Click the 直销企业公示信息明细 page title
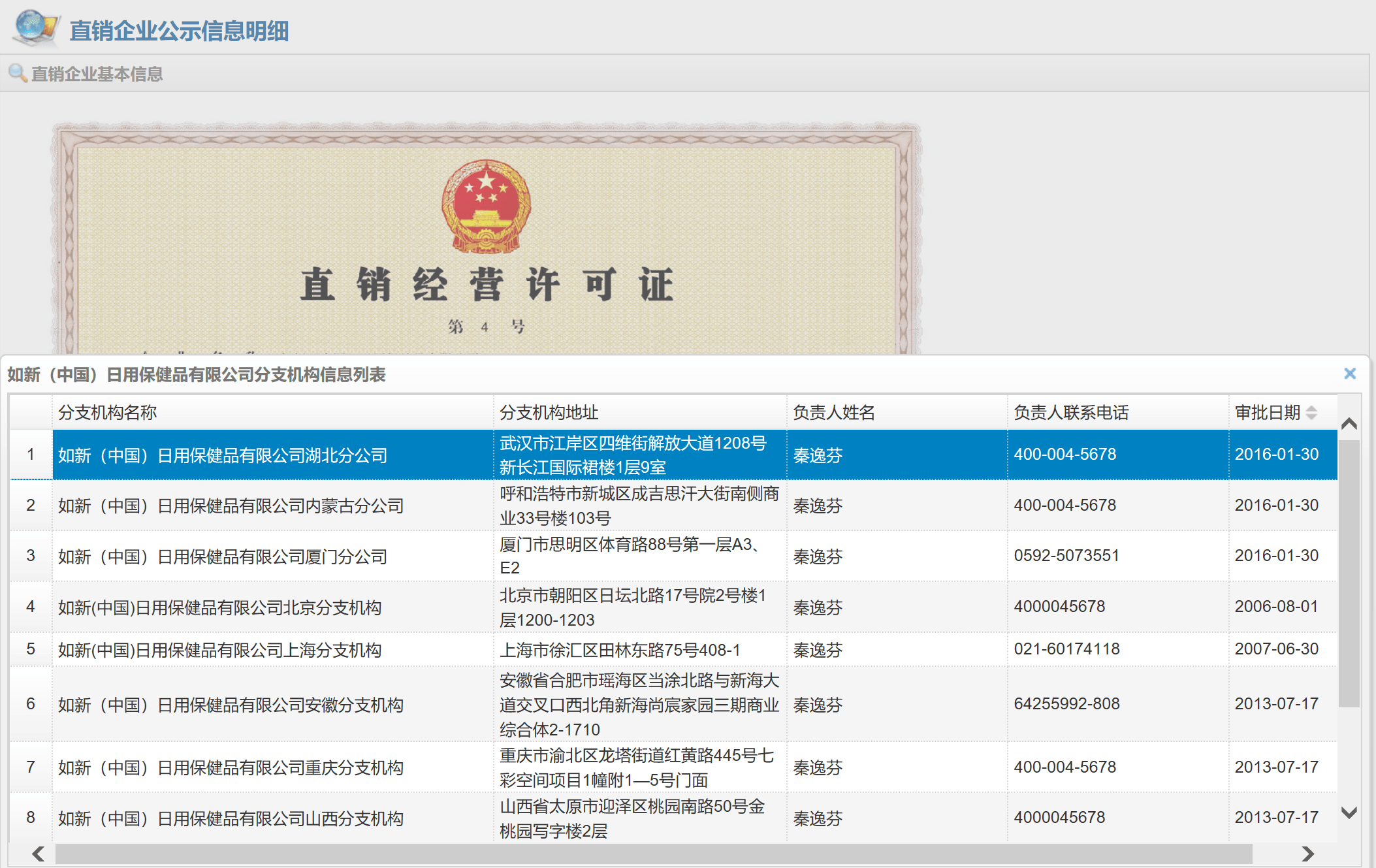The image size is (1376, 868). pos(179,31)
